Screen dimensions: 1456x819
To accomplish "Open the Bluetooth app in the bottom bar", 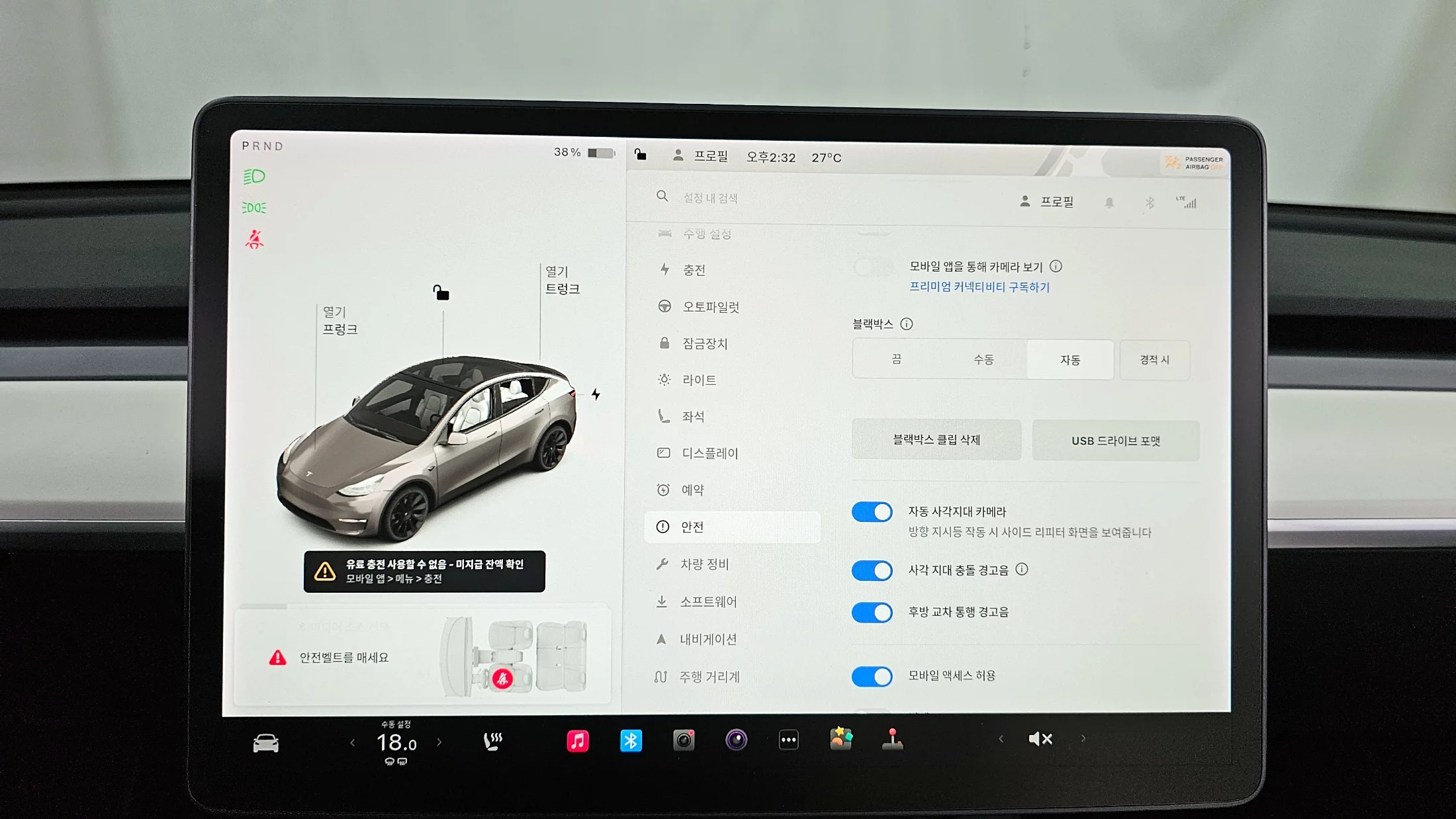I will 631,740.
